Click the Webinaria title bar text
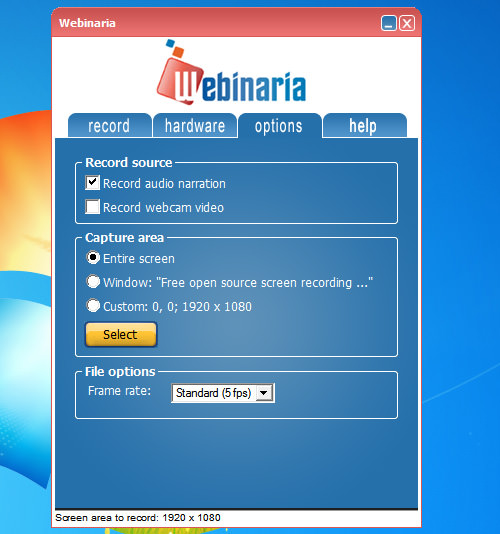 coord(87,23)
